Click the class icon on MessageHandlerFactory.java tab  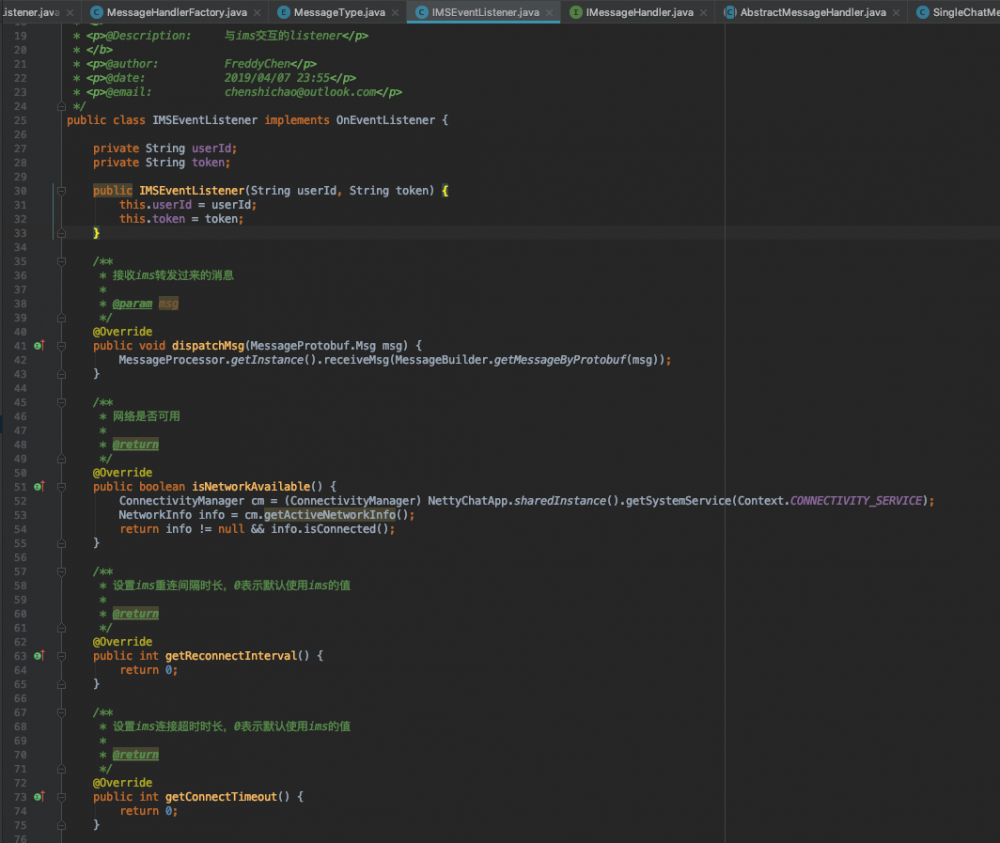coord(96,12)
